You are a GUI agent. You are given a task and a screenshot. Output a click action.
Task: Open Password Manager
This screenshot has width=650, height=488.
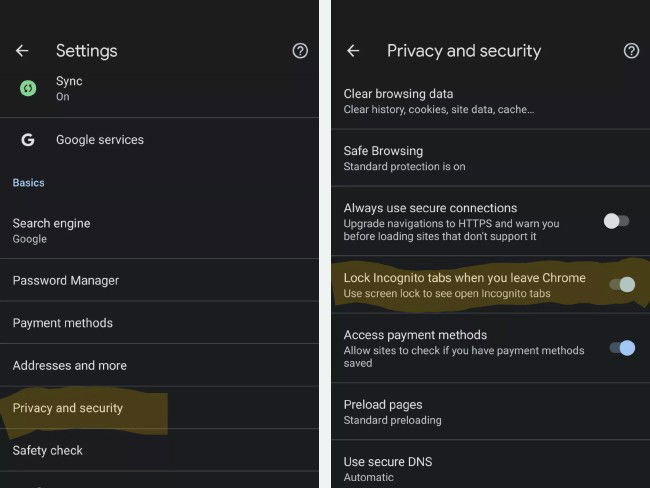tap(66, 281)
